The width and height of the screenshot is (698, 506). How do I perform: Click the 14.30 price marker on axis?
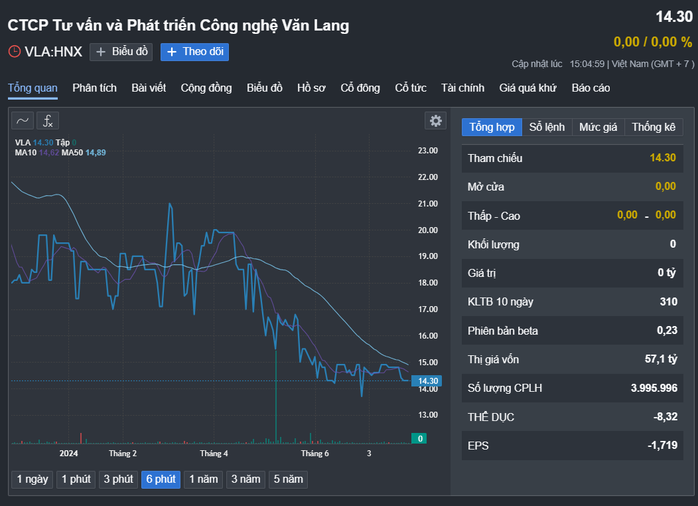coord(427,381)
